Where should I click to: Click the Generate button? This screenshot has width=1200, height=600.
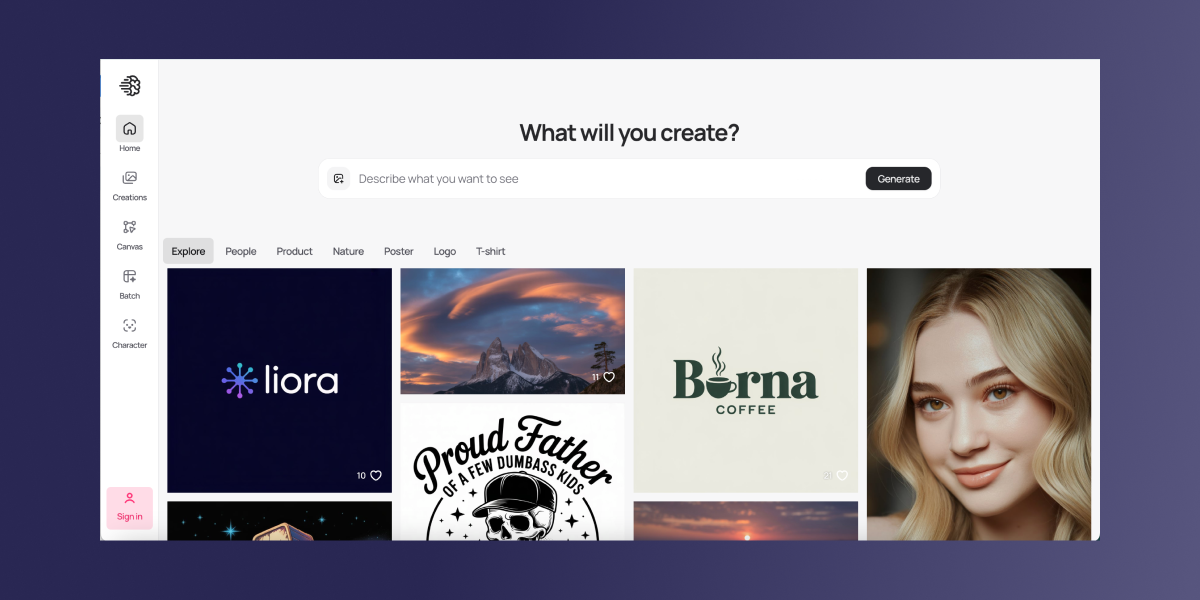click(899, 178)
